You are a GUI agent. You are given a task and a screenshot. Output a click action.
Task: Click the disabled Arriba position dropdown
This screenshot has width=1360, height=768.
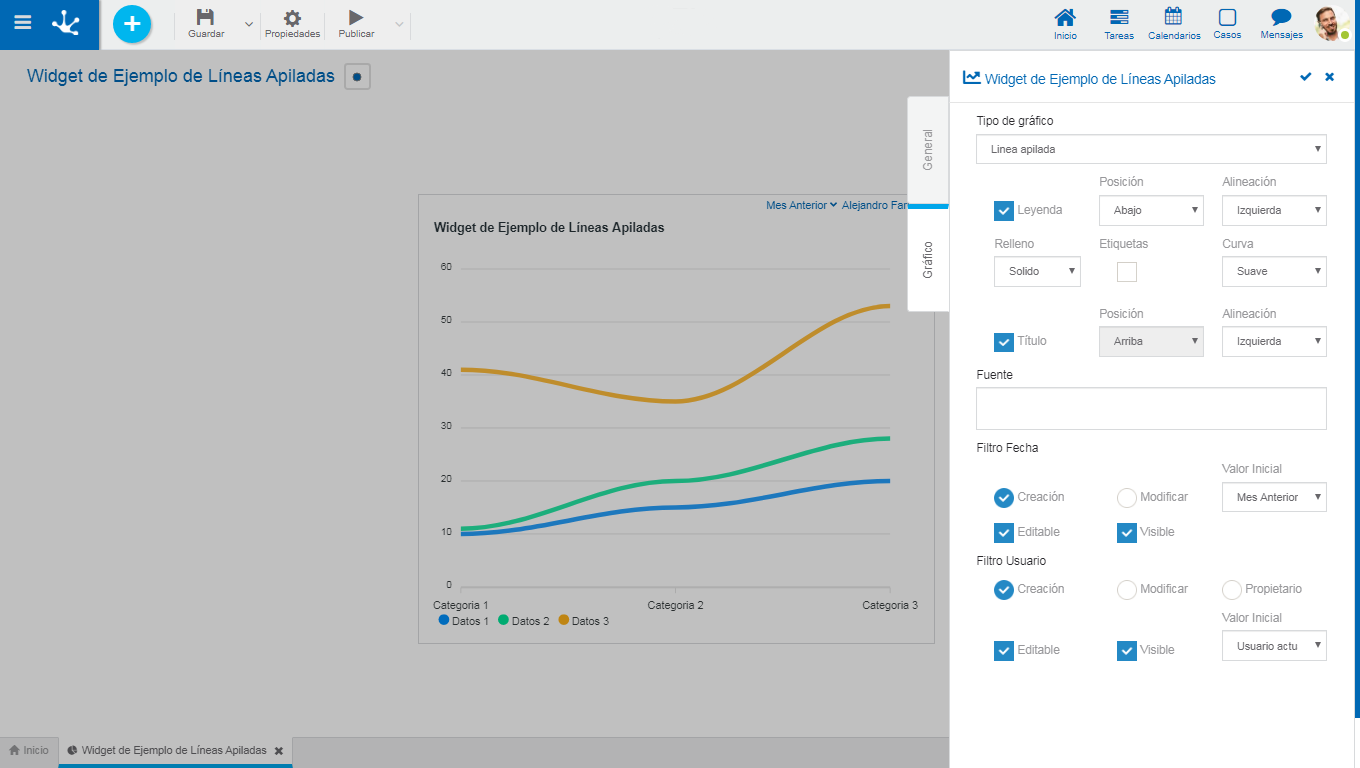click(1151, 341)
